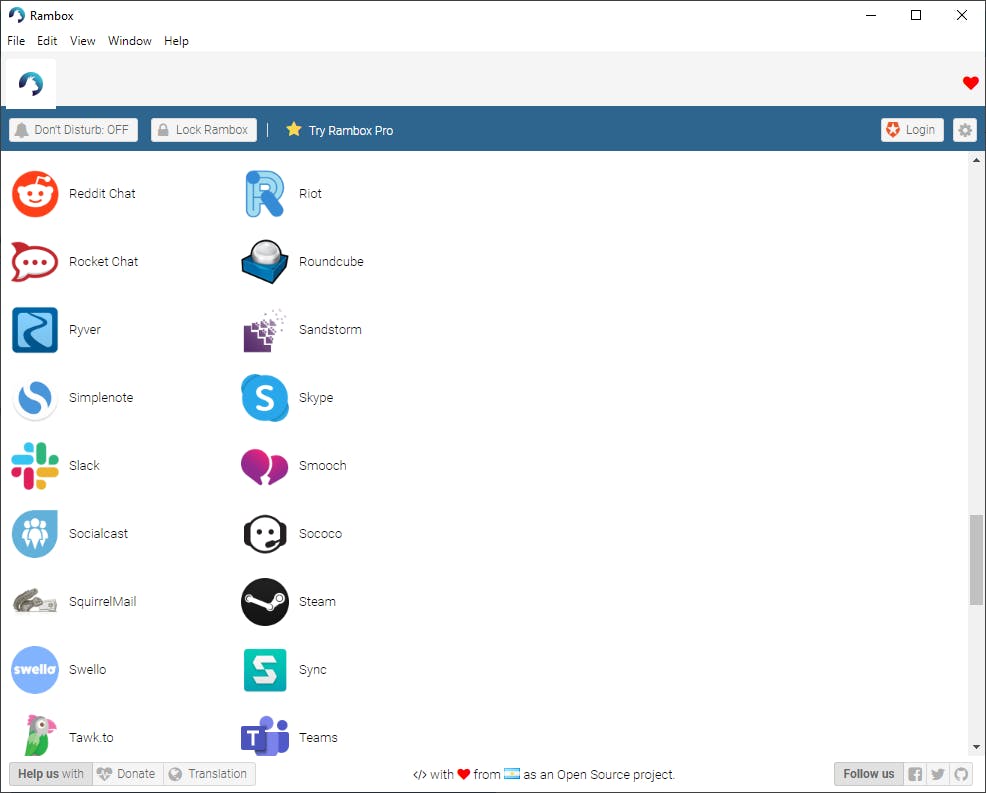Click the "Help us with" label

(x=50, y=774)
